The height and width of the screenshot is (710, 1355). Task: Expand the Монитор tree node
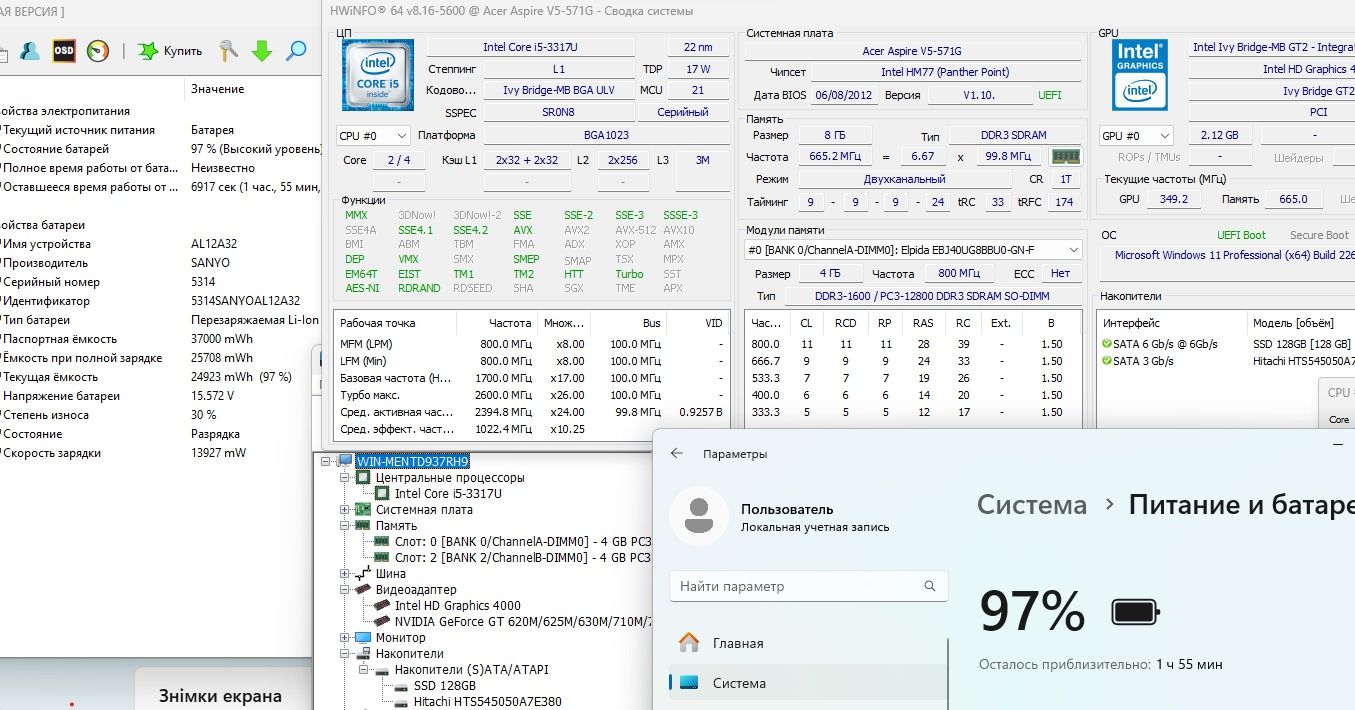[x=346, y=637]
